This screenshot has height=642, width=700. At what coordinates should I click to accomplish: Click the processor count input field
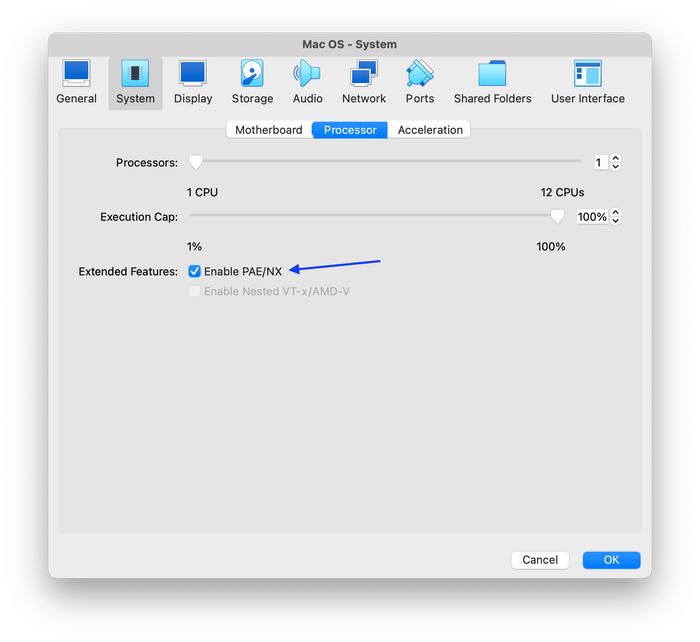pyautogui.click(x=601, y=163)
